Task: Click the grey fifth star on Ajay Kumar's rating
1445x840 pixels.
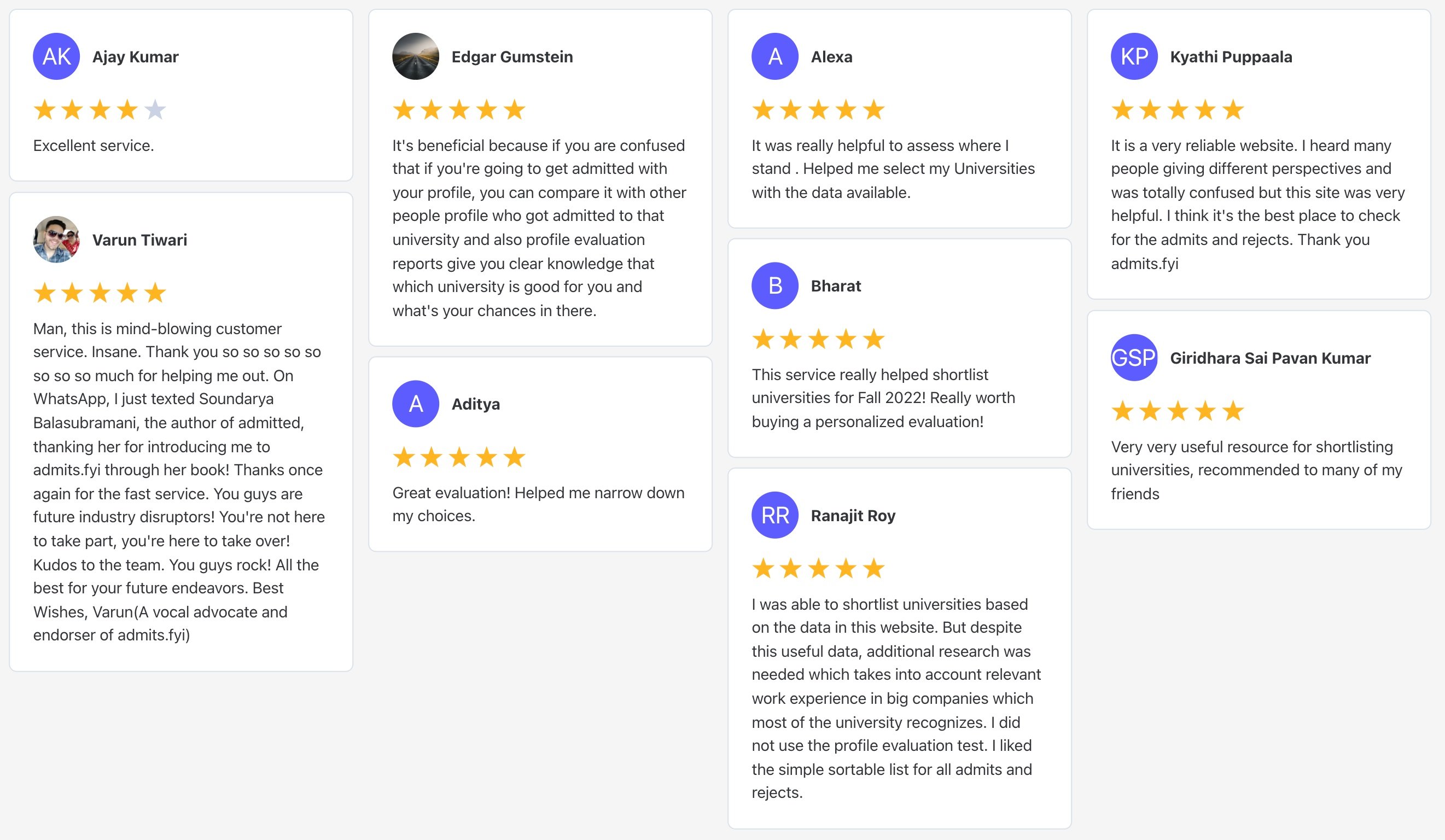Action: pos(155,109)
